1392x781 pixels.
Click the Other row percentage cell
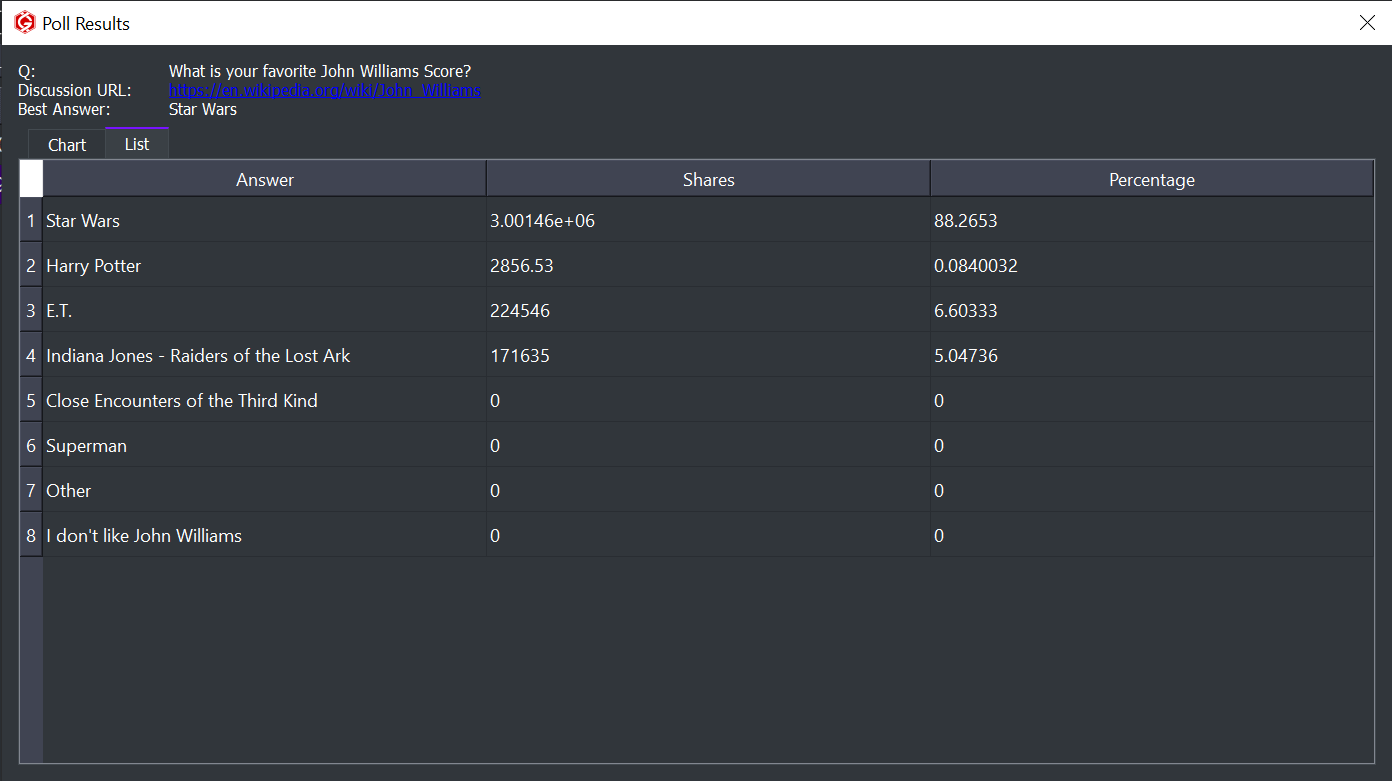pos(1152,490)
